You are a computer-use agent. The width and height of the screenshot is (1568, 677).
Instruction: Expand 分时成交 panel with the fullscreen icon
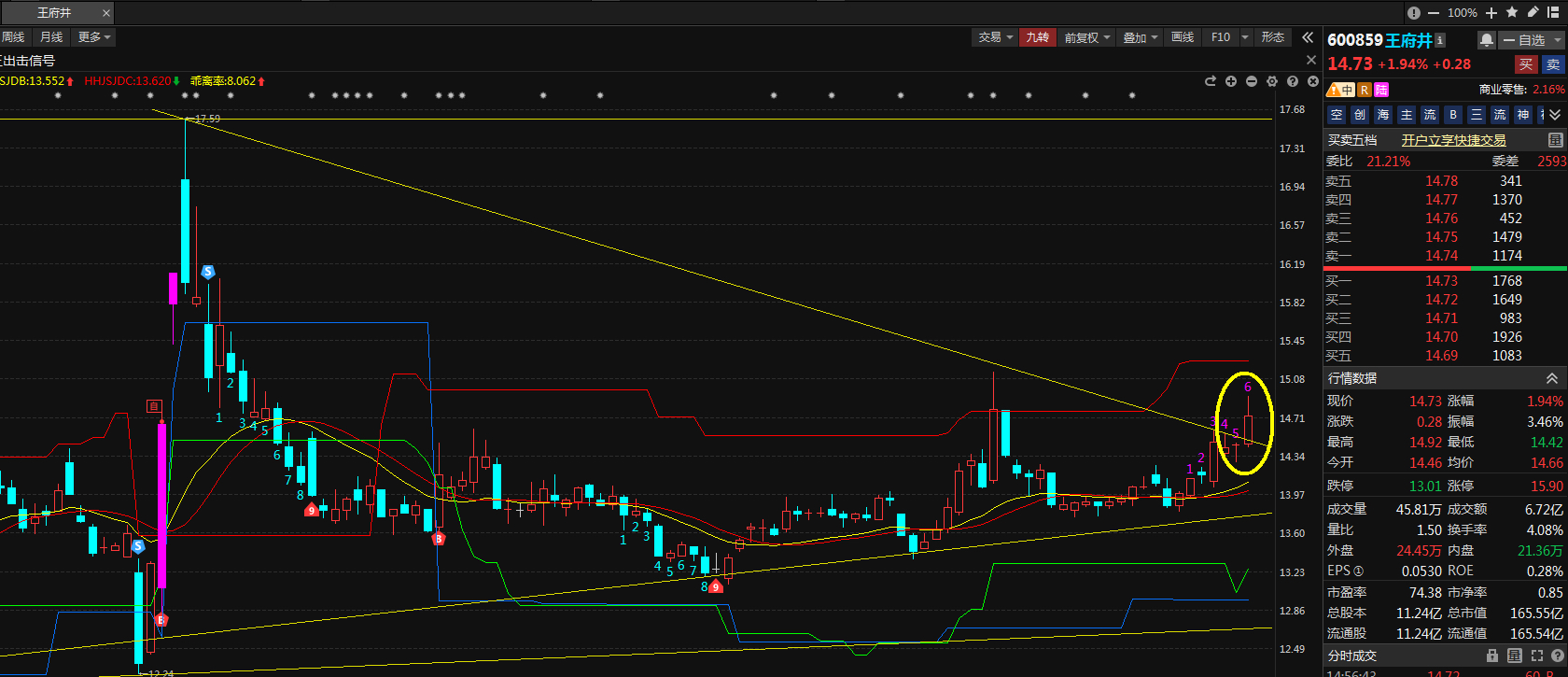pos(1537,656)
